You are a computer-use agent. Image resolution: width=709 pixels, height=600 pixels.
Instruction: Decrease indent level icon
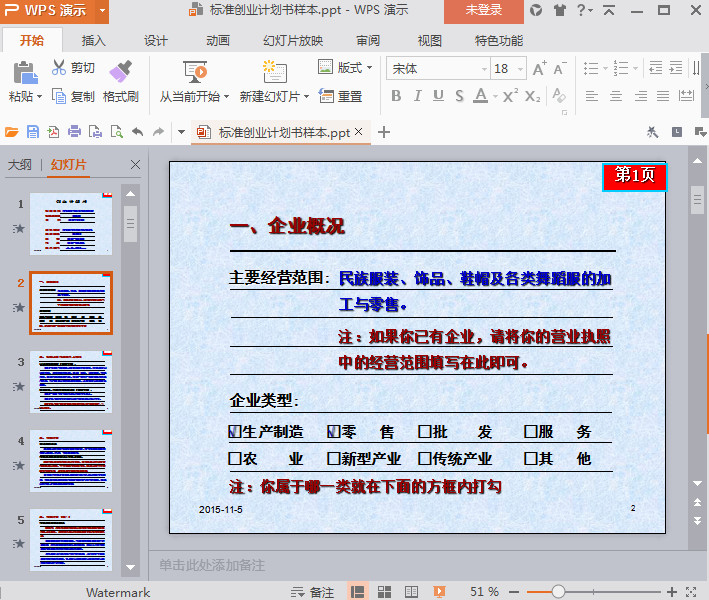point(655,68)
